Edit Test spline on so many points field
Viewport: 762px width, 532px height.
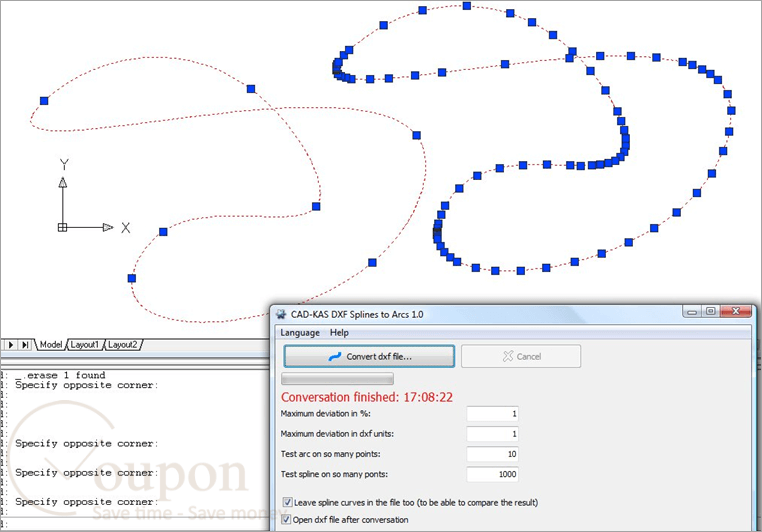click(x=492, y=474)
